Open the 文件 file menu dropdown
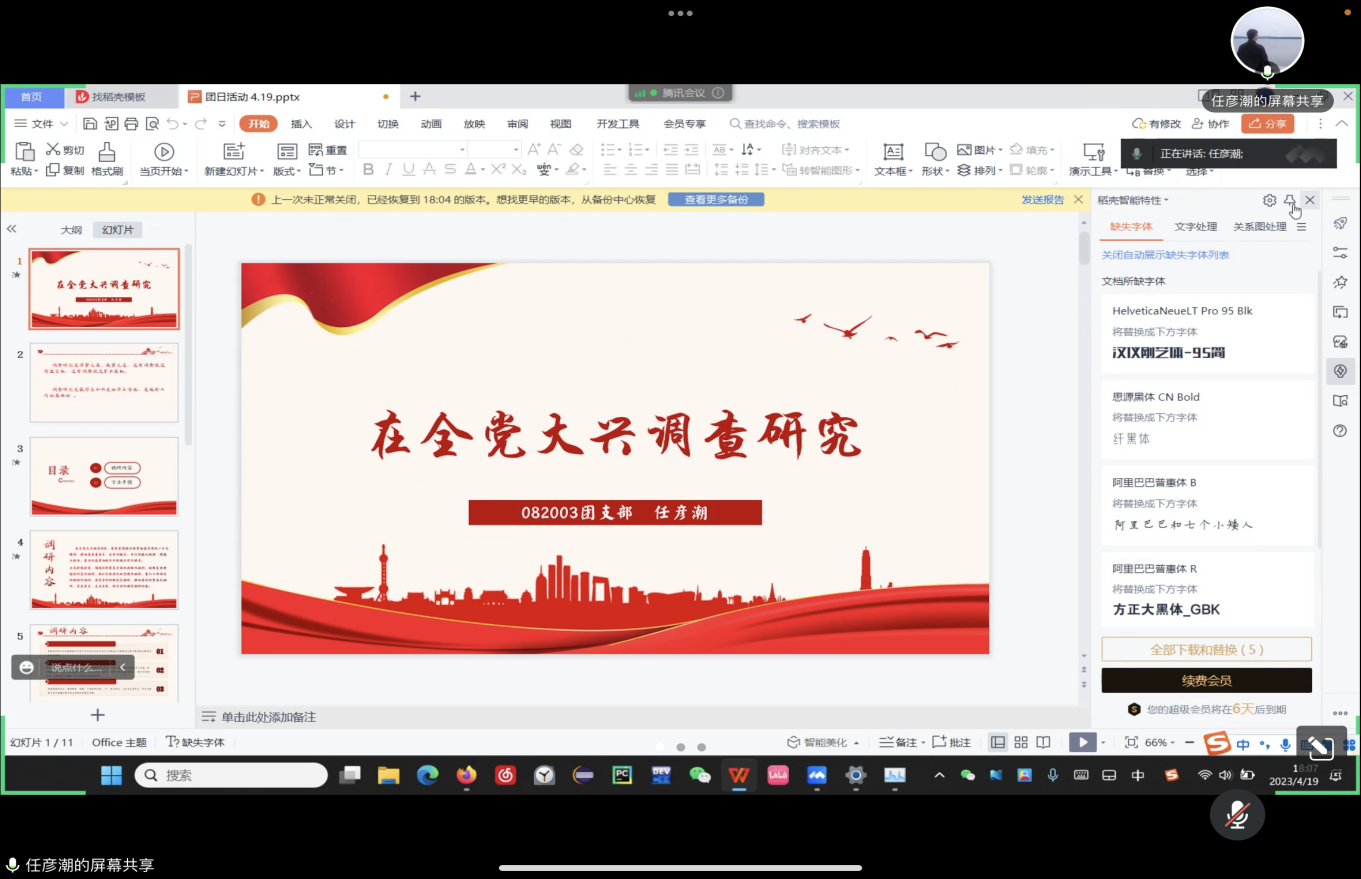The height and width of the screenshot is (879, 1361). [41, 124]
